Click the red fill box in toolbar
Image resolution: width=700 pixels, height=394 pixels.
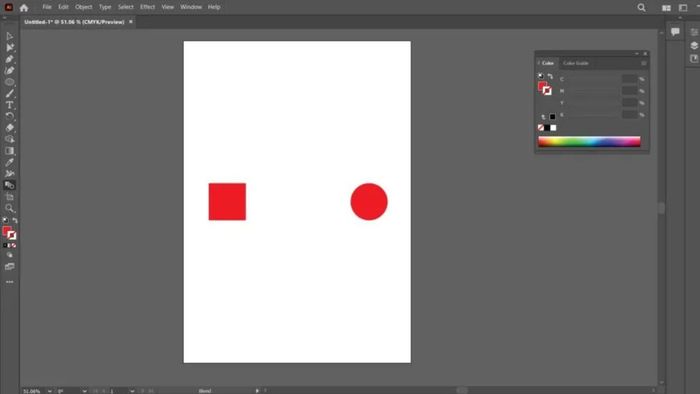click(6, 231)
